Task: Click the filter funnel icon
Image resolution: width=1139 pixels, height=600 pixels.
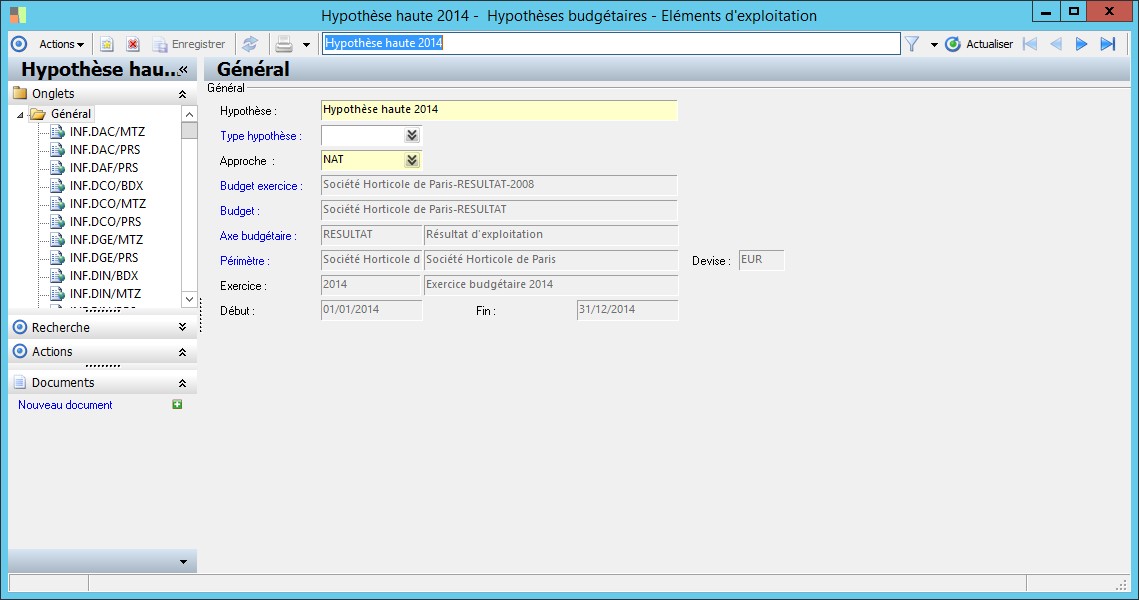Action: (912, 44)
